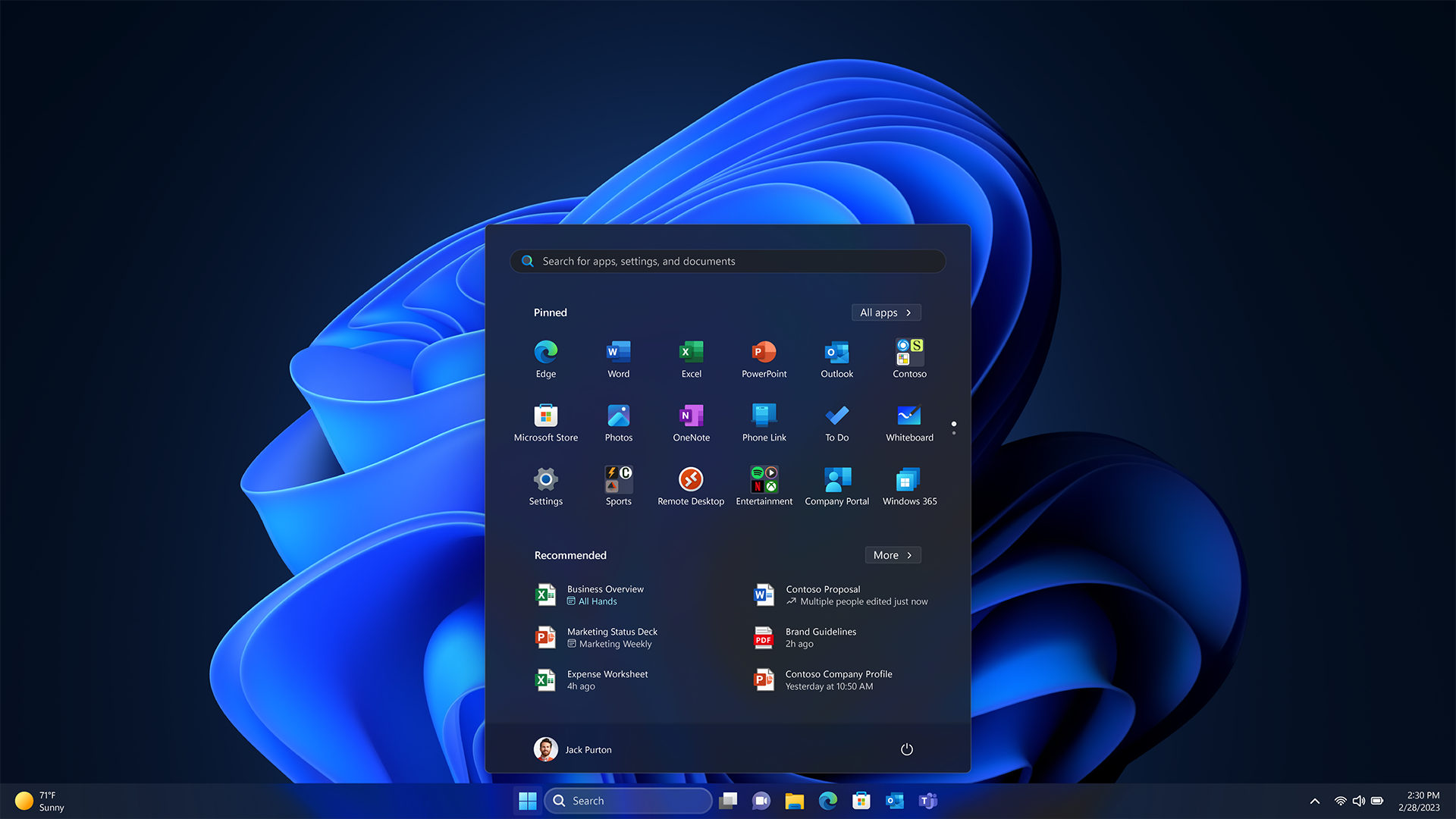This screenshot has width=1456, height=819.
Task: Open Windows 11 Start taskbar button
Action: click(x=527, y=800)
